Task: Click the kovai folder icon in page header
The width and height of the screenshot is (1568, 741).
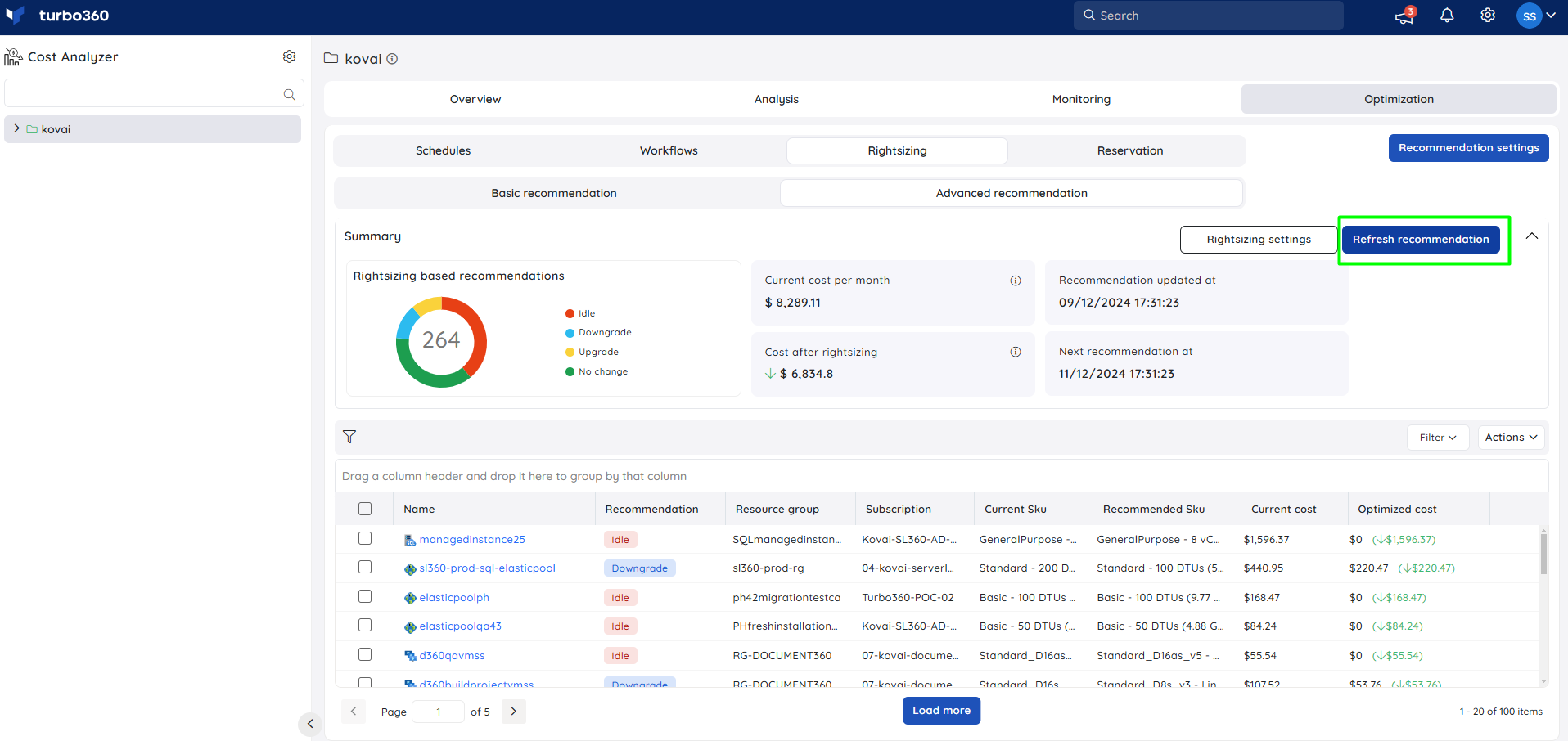Action: pos(331,58)
